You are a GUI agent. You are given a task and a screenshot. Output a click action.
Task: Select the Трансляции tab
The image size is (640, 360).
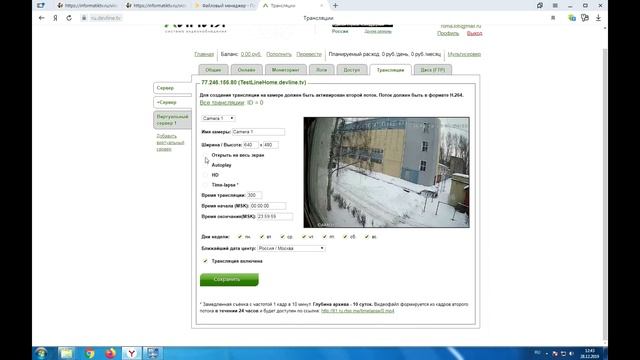click(x=391, y=70)
